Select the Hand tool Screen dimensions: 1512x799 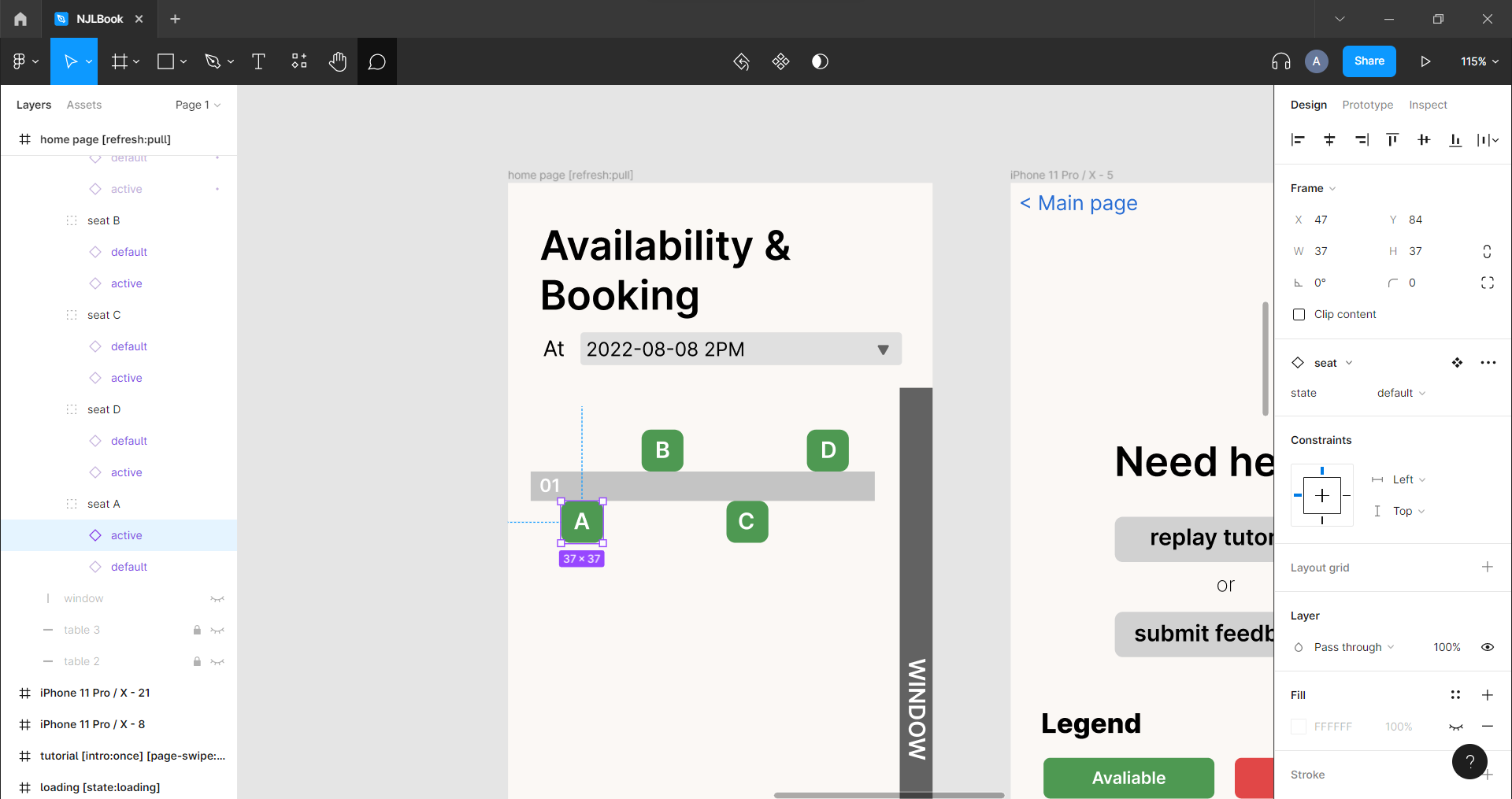tap(338, 61)
